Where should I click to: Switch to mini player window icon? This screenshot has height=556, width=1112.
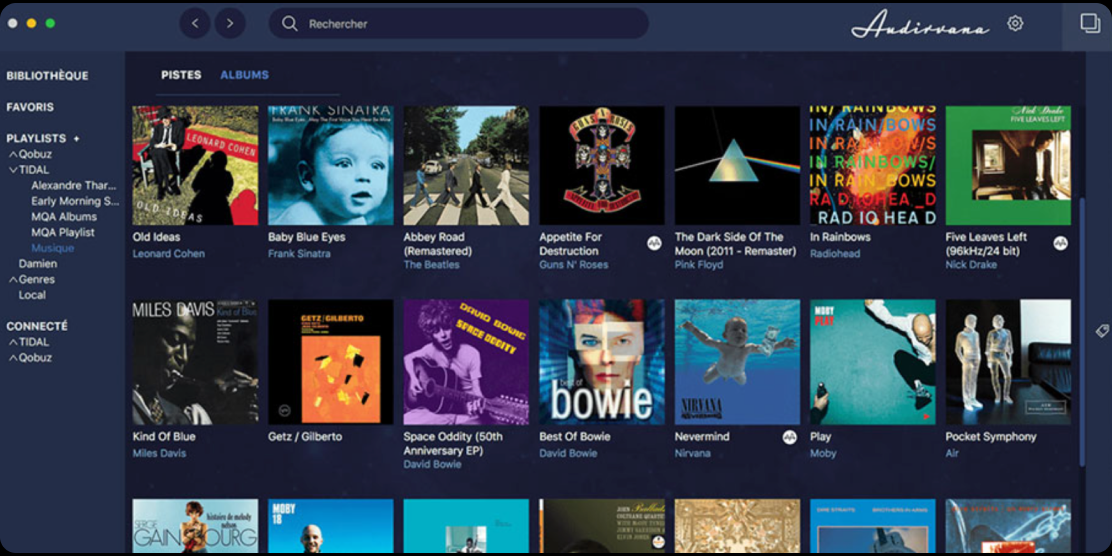(x=1090, y=23)
